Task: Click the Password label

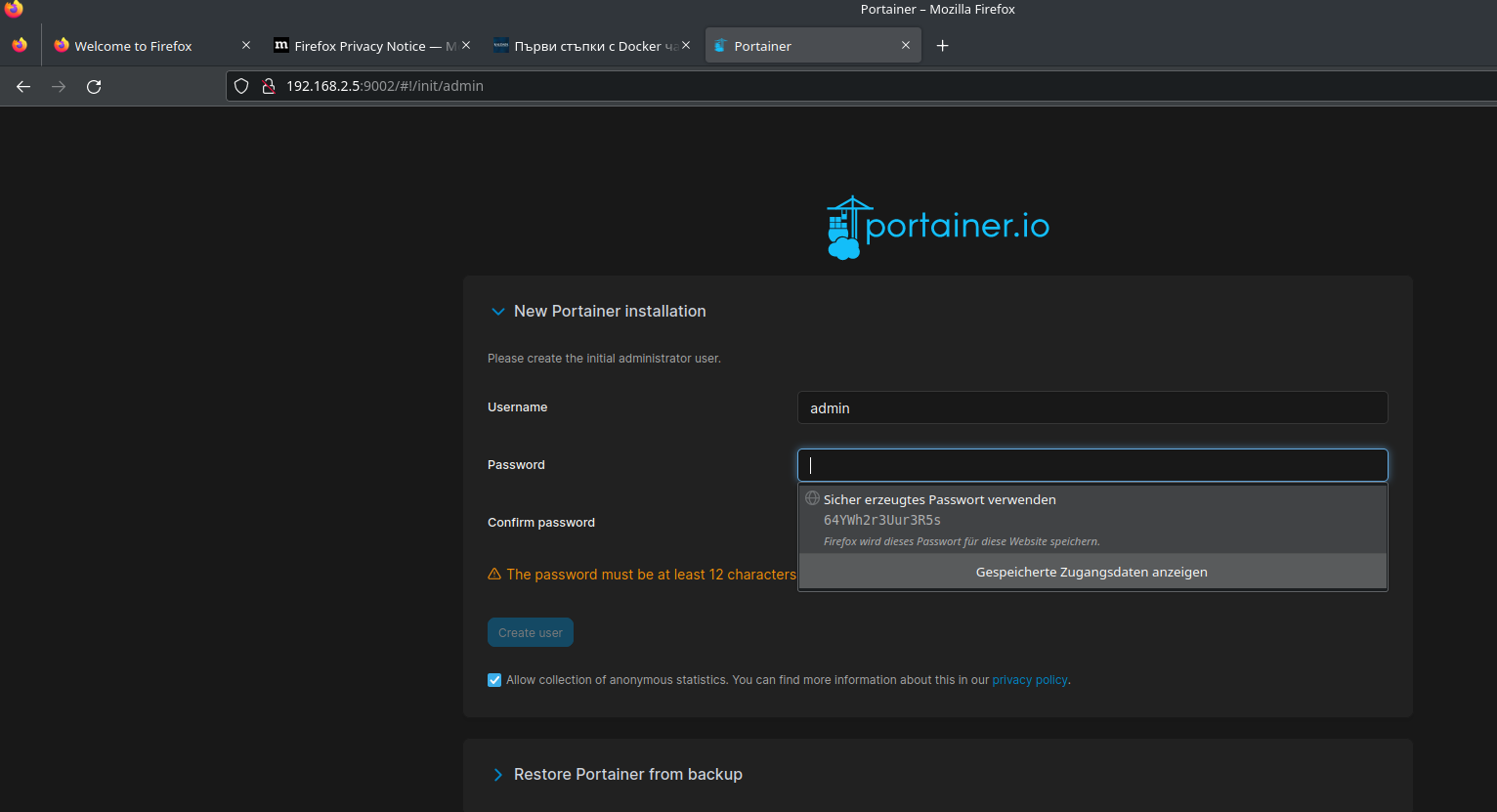Action: pyautogui.click(x=516, y=465)
